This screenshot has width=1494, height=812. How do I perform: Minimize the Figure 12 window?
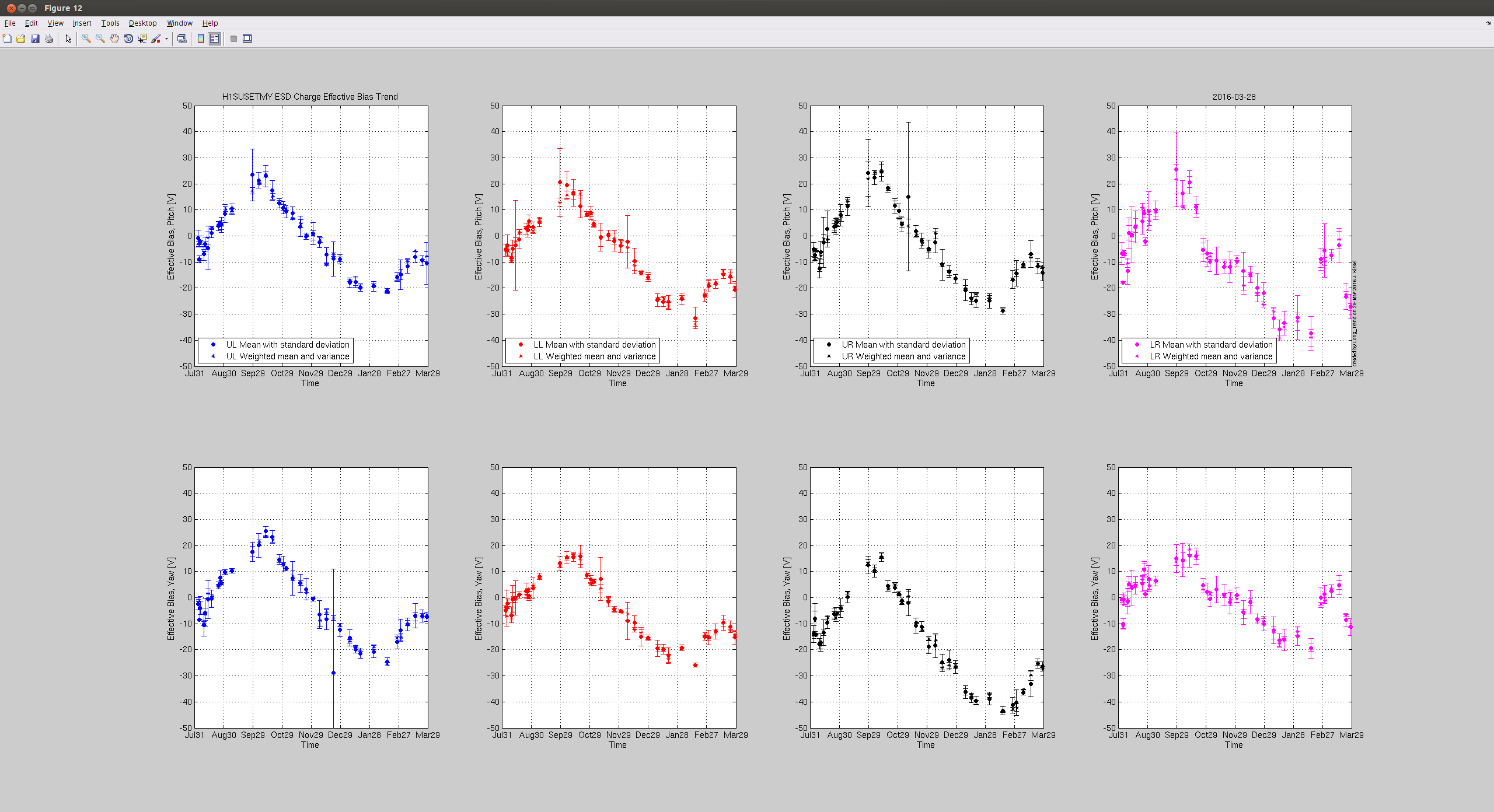(x=22, y=8)
